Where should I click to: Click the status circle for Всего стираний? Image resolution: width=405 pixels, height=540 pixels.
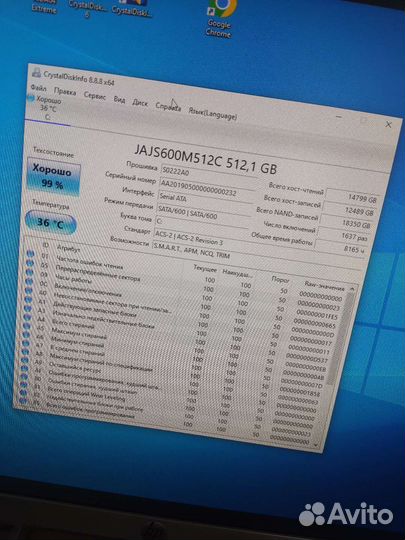27,317
